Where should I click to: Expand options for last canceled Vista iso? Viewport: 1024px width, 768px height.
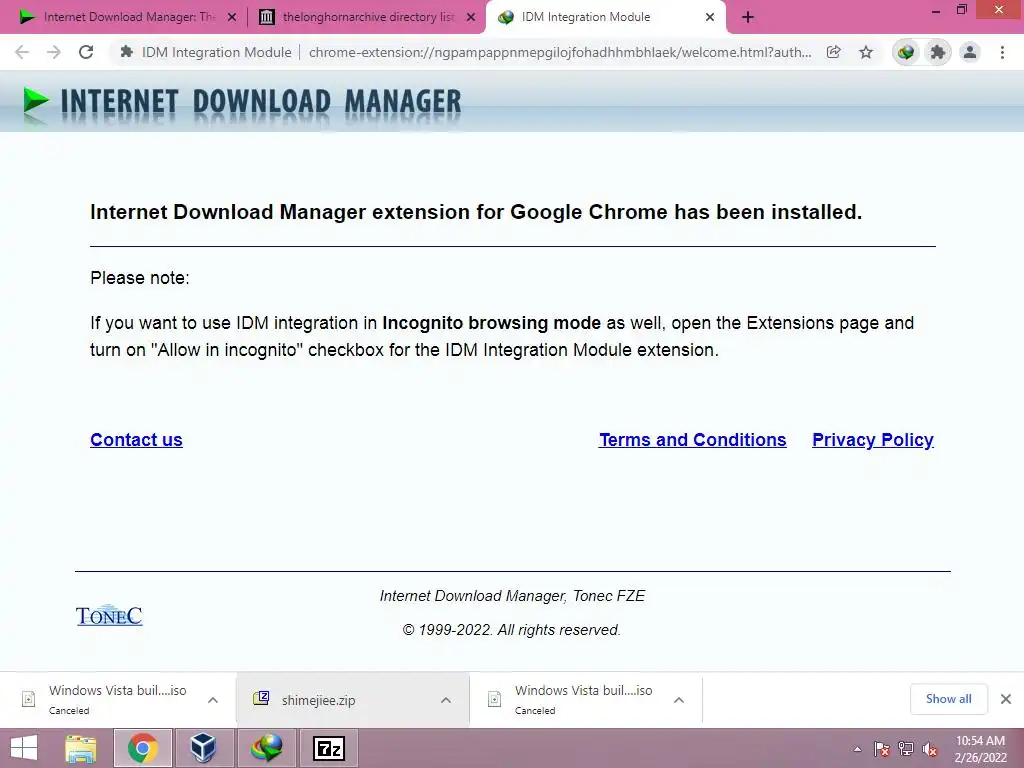click(679, 700)
